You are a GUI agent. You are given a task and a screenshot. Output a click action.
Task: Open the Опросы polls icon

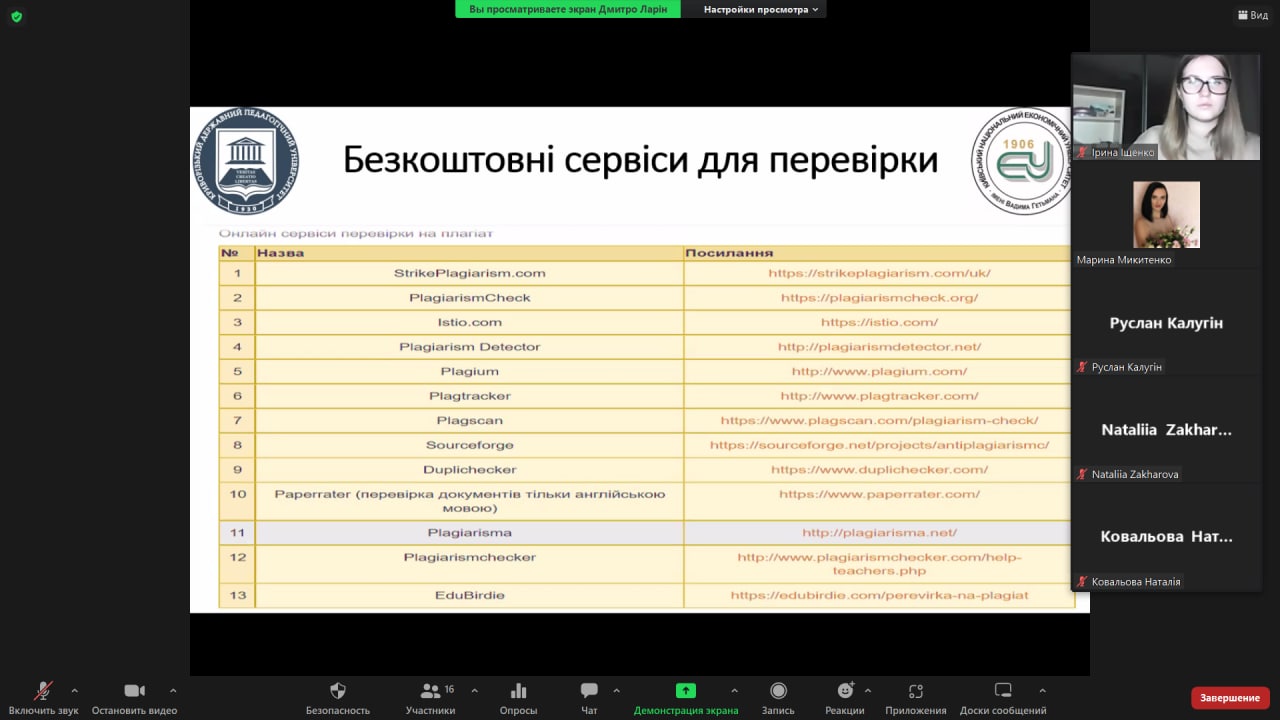pyautogui.click(x=518, y=691)
